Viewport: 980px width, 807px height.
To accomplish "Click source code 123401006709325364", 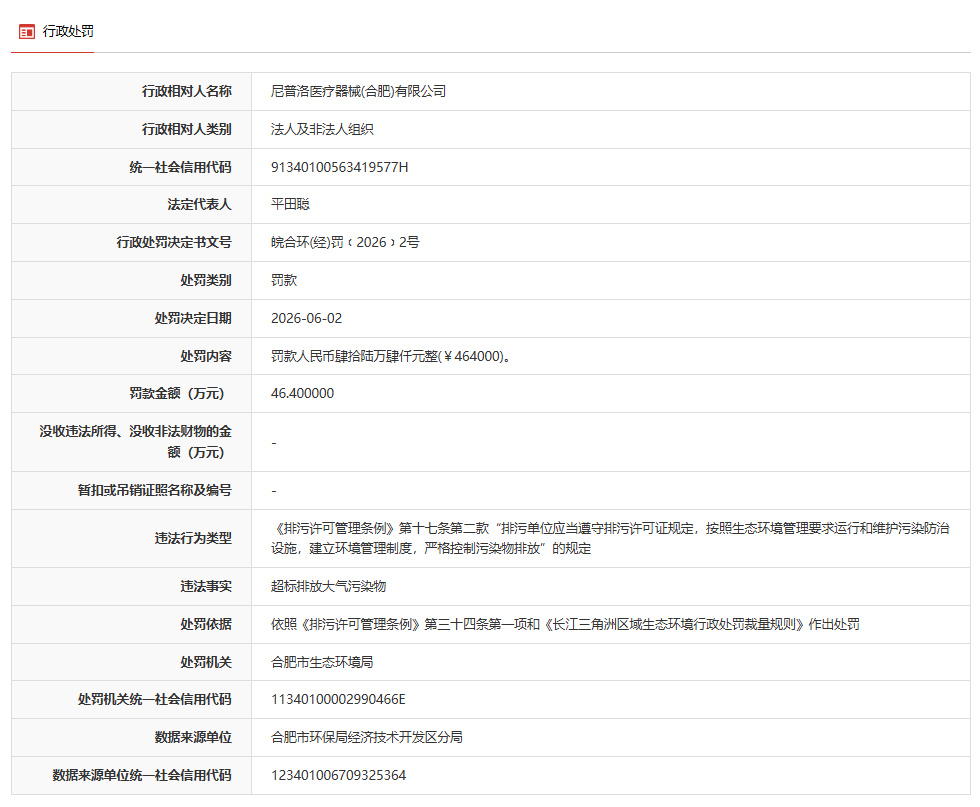I will pos(338,776).
